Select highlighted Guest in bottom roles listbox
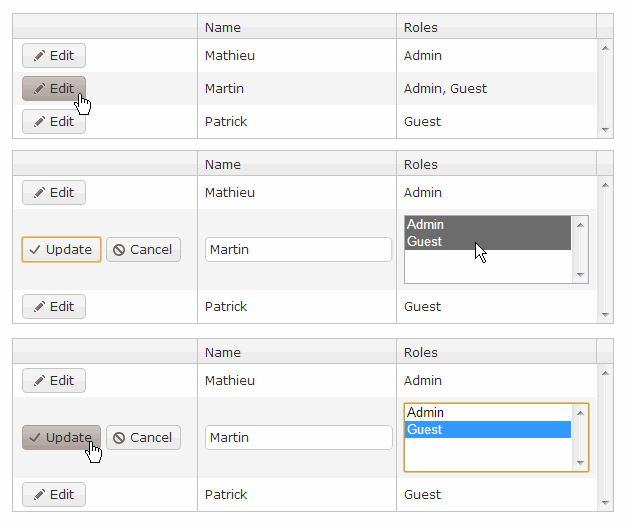The image size is (629, 530). coord(487,430)
